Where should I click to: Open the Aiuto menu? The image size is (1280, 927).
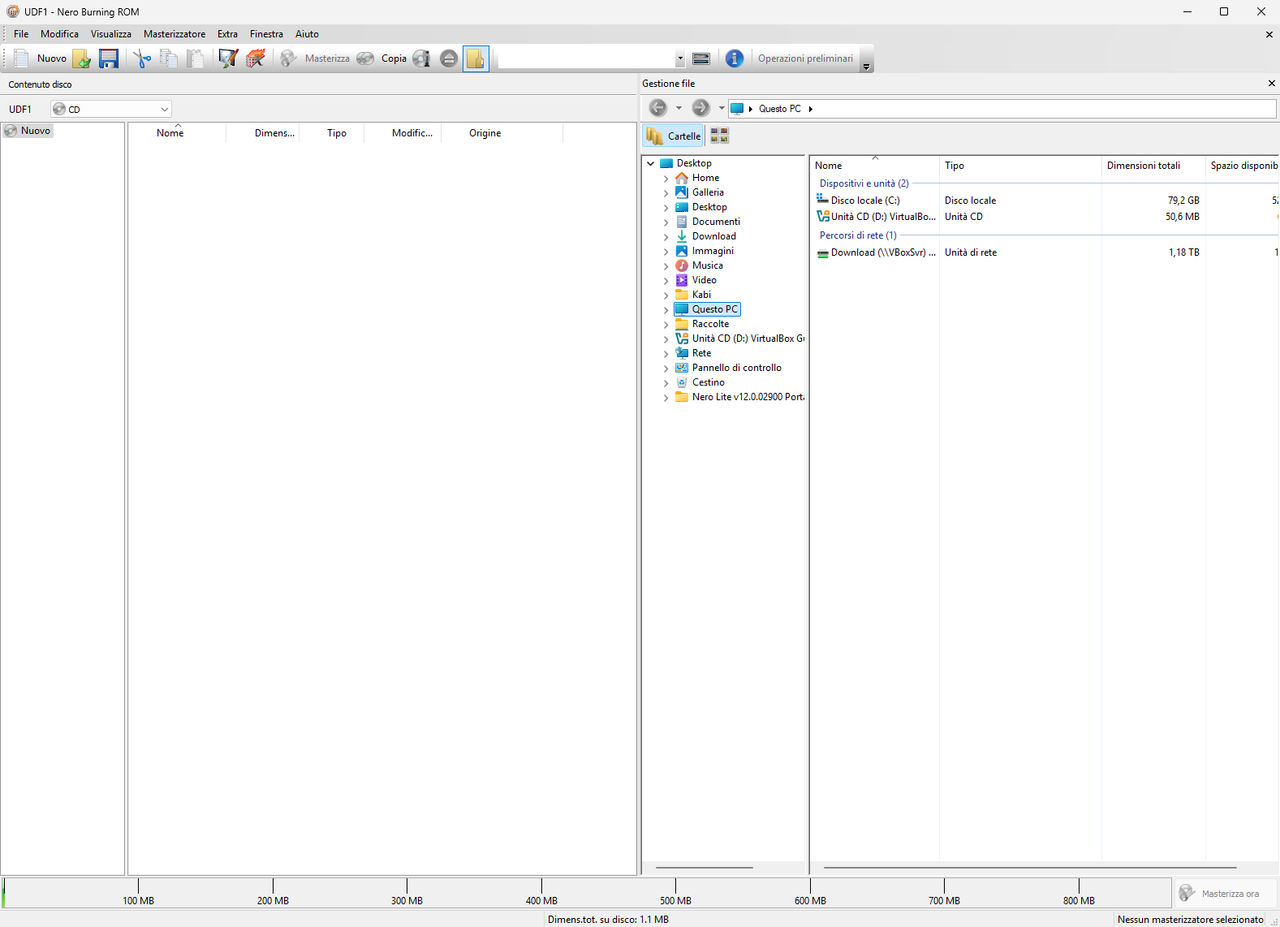coord(307,34)
